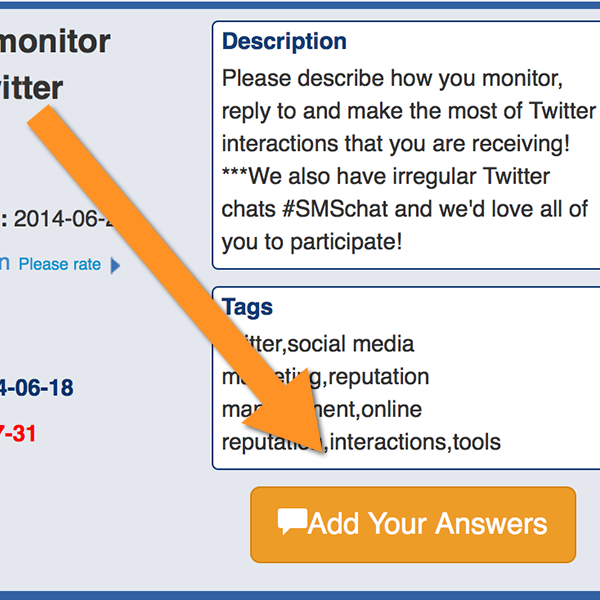Click the date starting with 2014-06
The width and height of the screenshot is (600, 600).
[x=65, y=218]
